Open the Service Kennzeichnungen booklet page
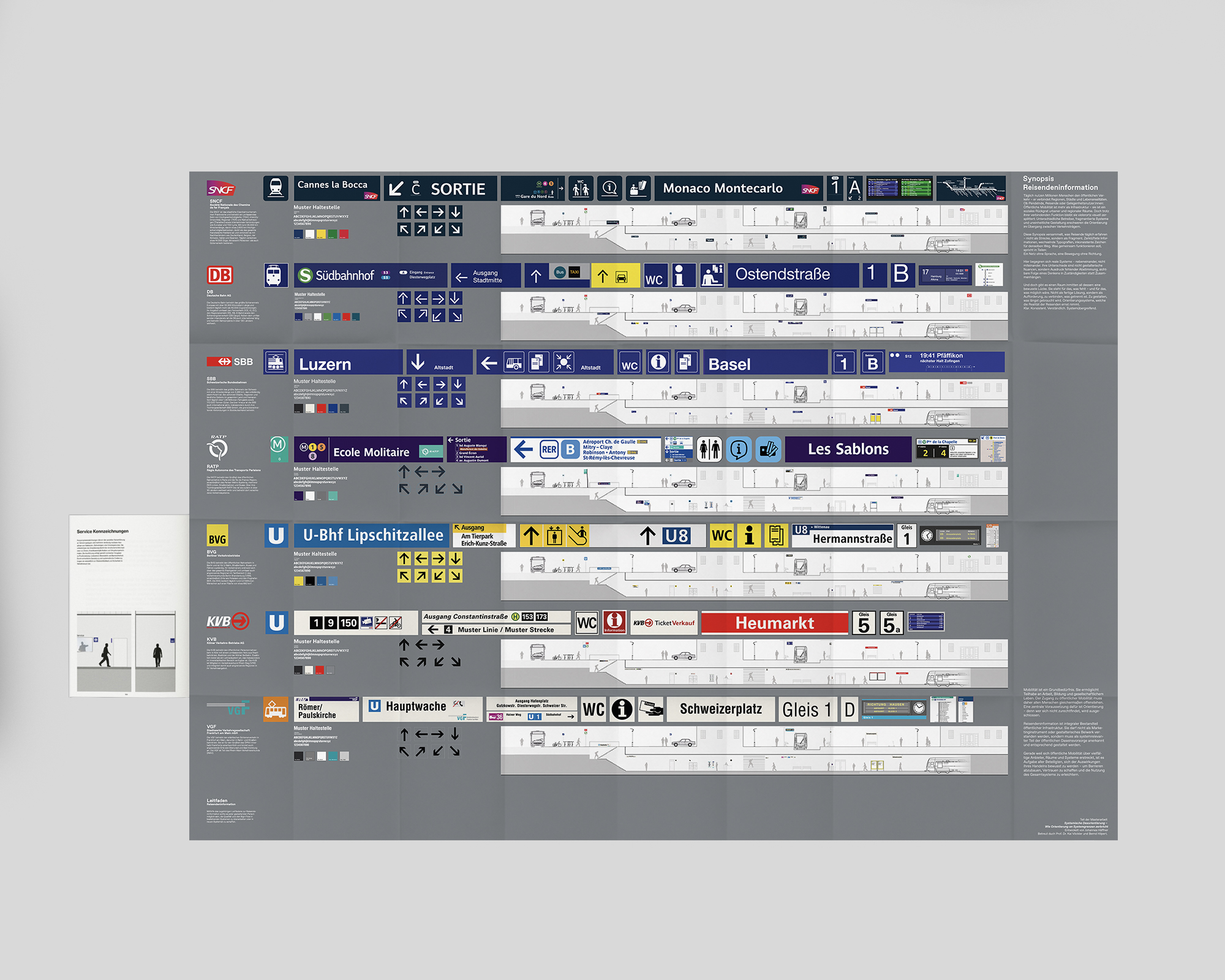This screenshot has width=1225, height=980. click(129, 606)
